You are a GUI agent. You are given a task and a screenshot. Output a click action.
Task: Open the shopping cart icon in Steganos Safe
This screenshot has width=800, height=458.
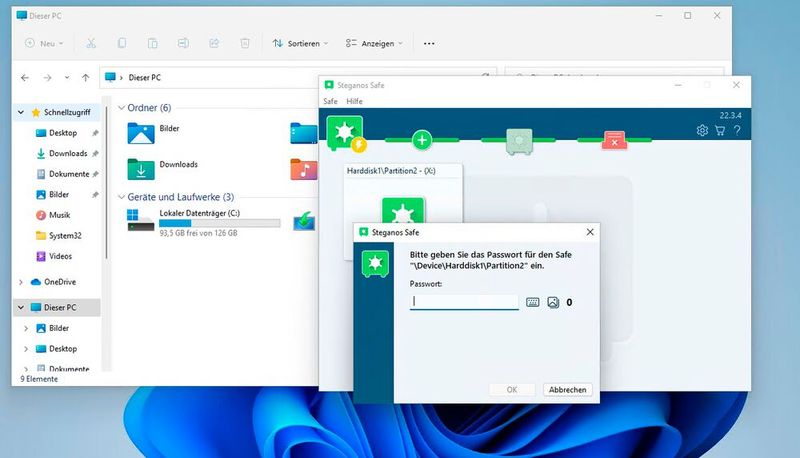pyautogui.click(x=720, y=131)
